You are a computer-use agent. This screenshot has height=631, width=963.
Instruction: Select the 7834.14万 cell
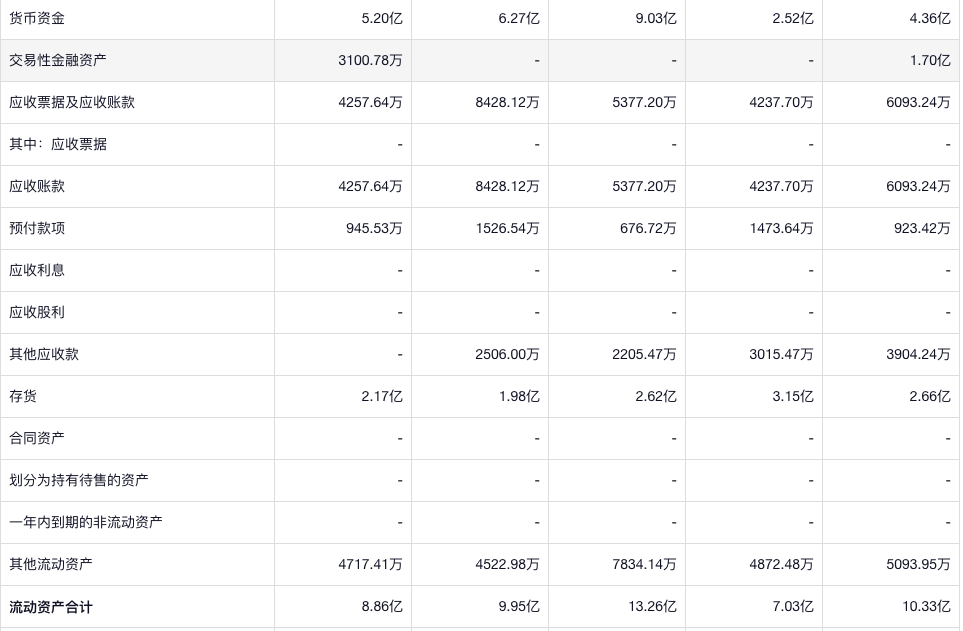[644, 564]
